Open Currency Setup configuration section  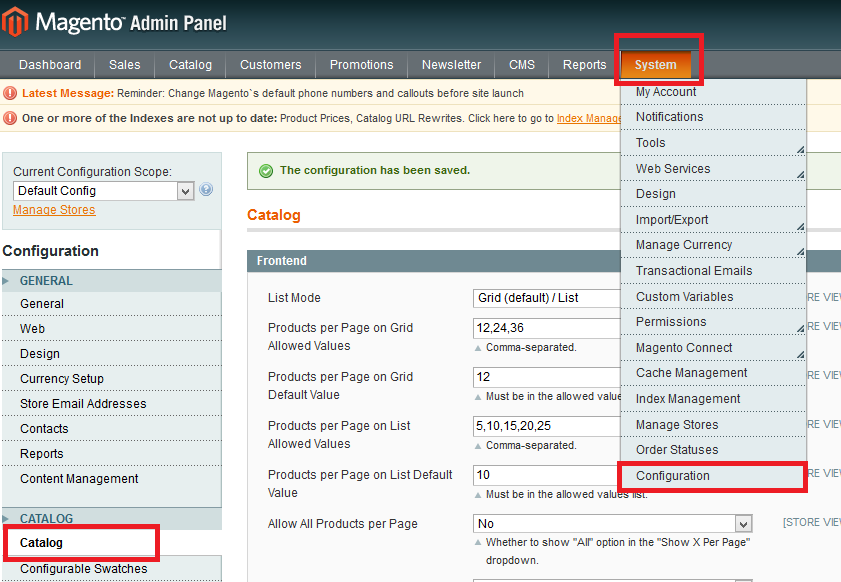(x=112, y=378)
